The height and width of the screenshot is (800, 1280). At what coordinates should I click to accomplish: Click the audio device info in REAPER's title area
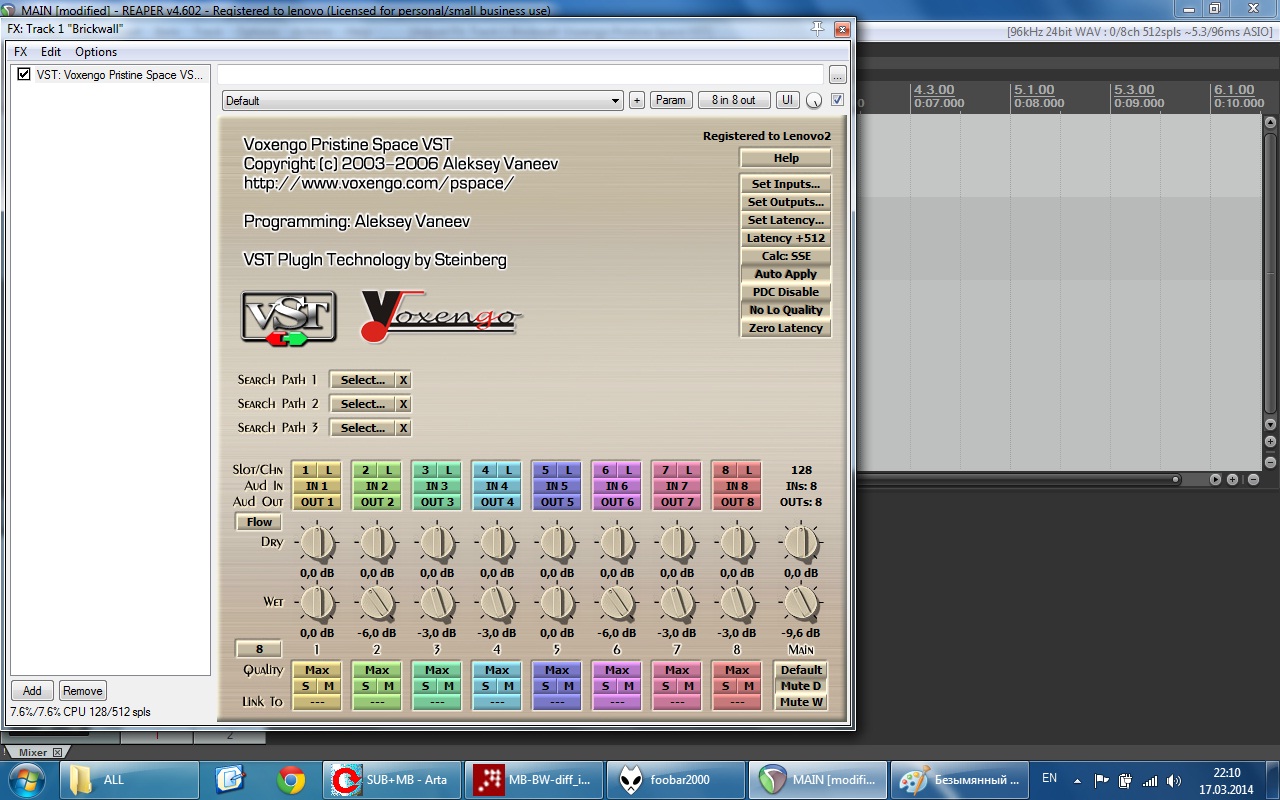1141,31
